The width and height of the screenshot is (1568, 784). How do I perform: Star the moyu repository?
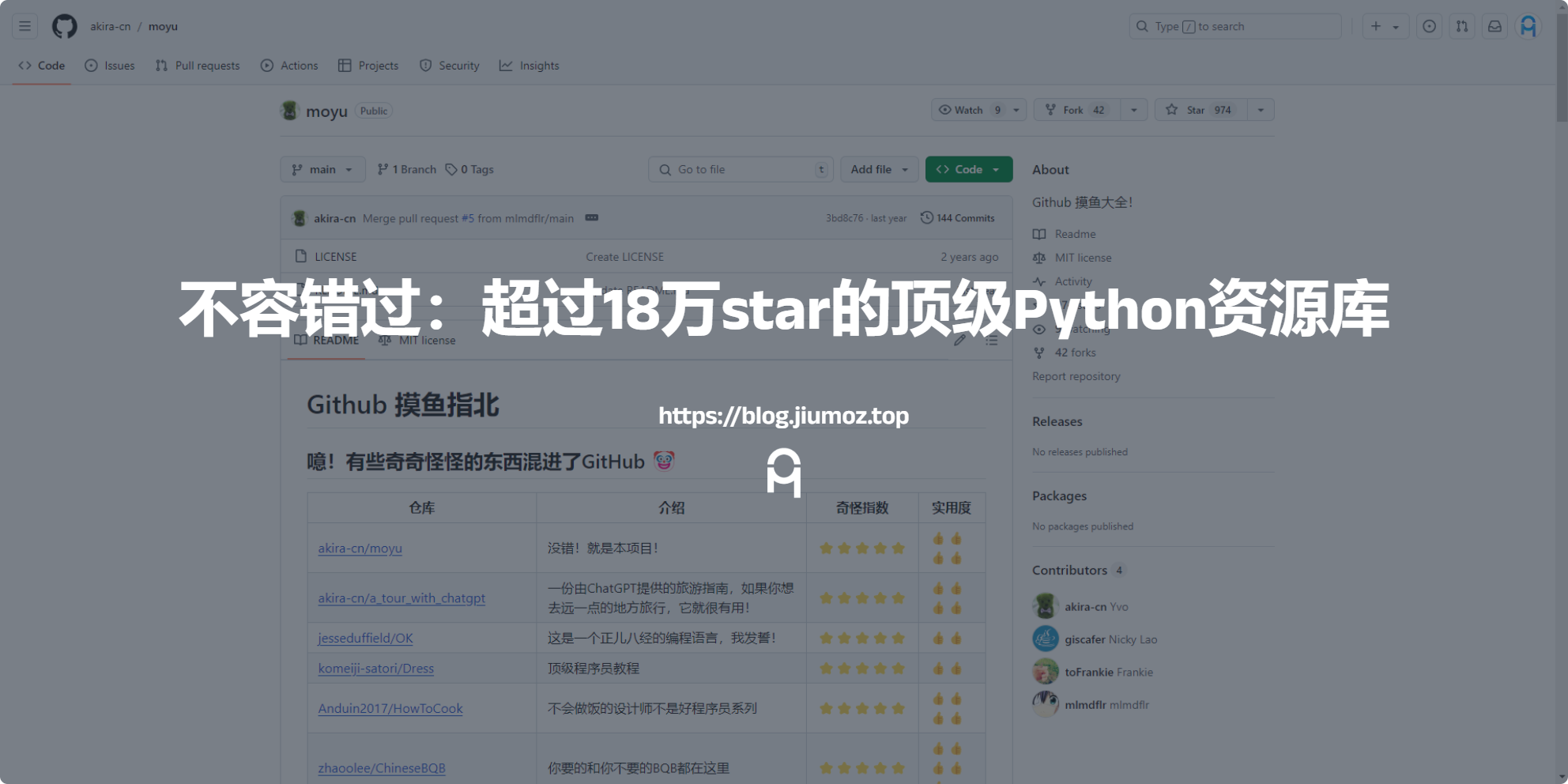coord(1200,110)
